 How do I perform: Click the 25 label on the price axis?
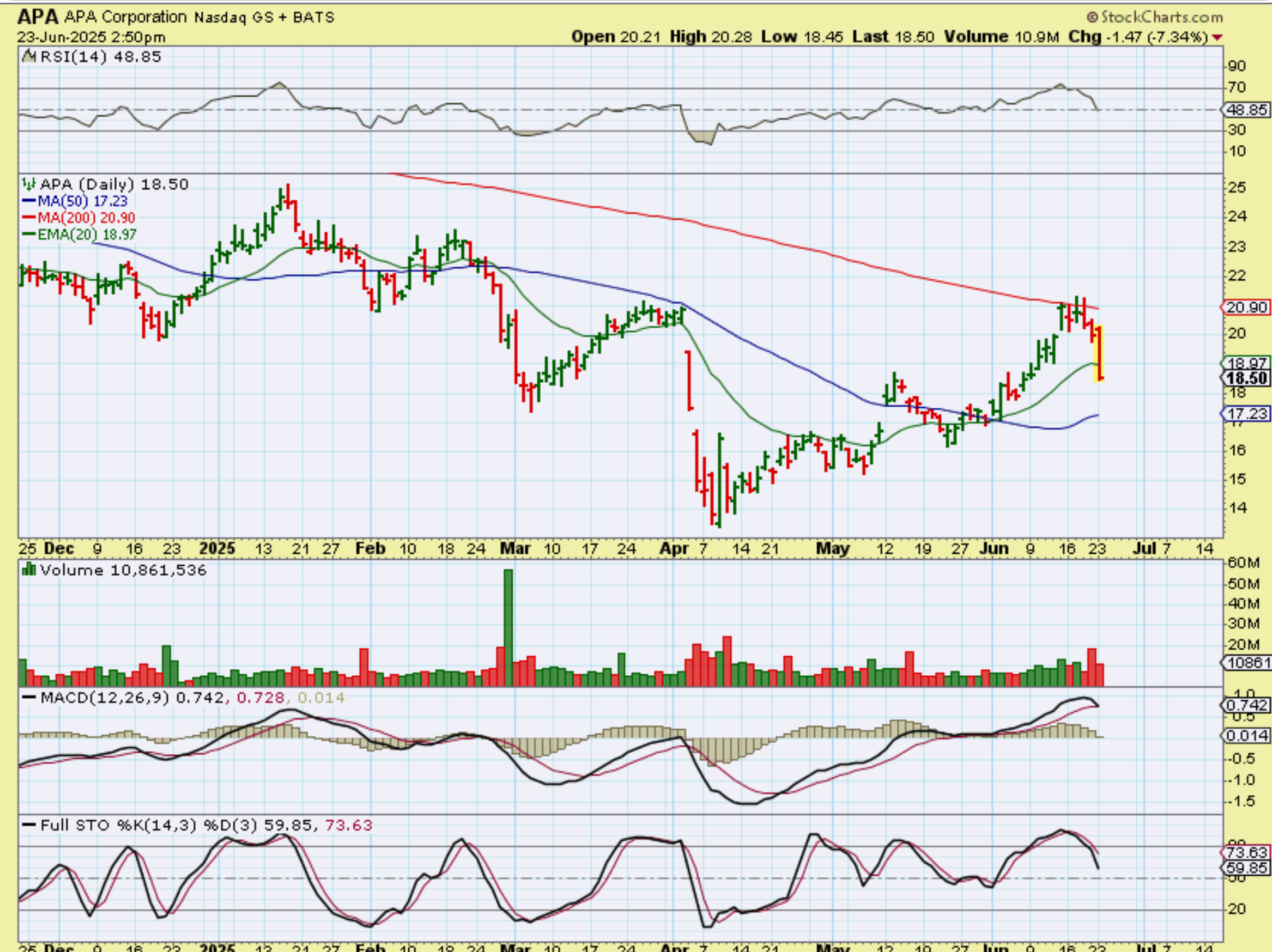(1237, 188)
